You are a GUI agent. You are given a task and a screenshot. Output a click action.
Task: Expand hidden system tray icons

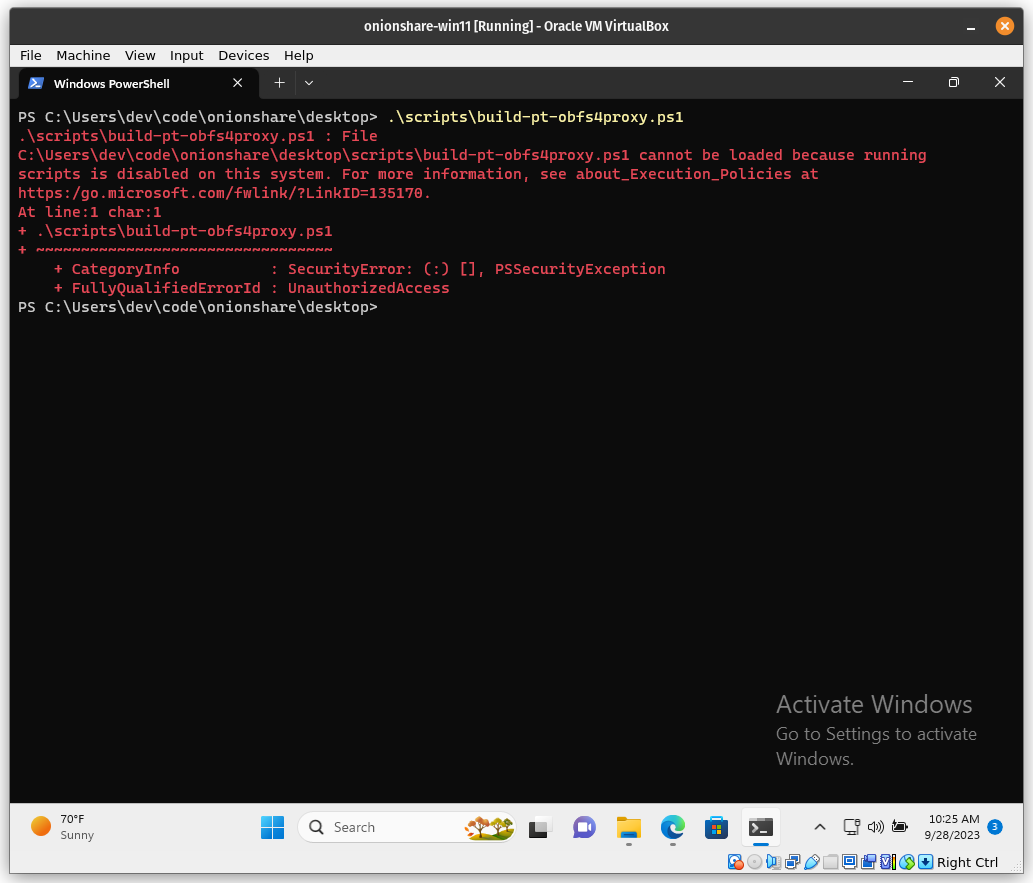click(819, 827)
